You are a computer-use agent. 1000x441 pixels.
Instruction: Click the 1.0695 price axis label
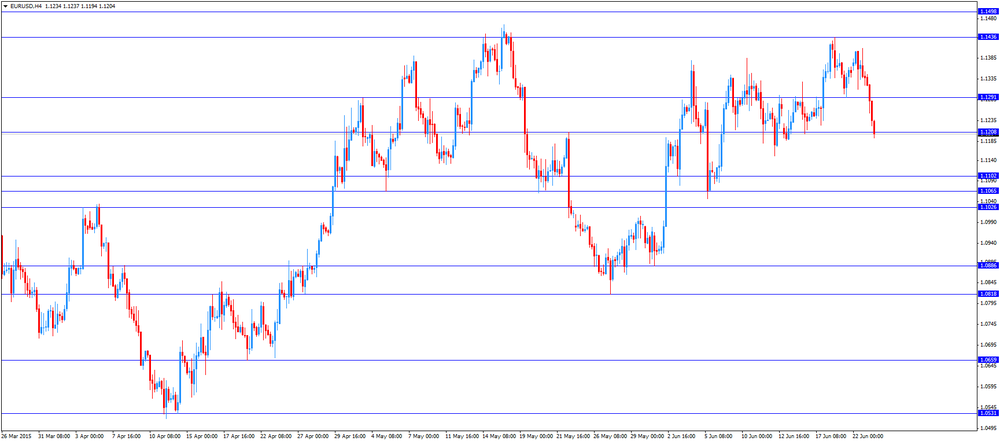click(x=989, y=344)
